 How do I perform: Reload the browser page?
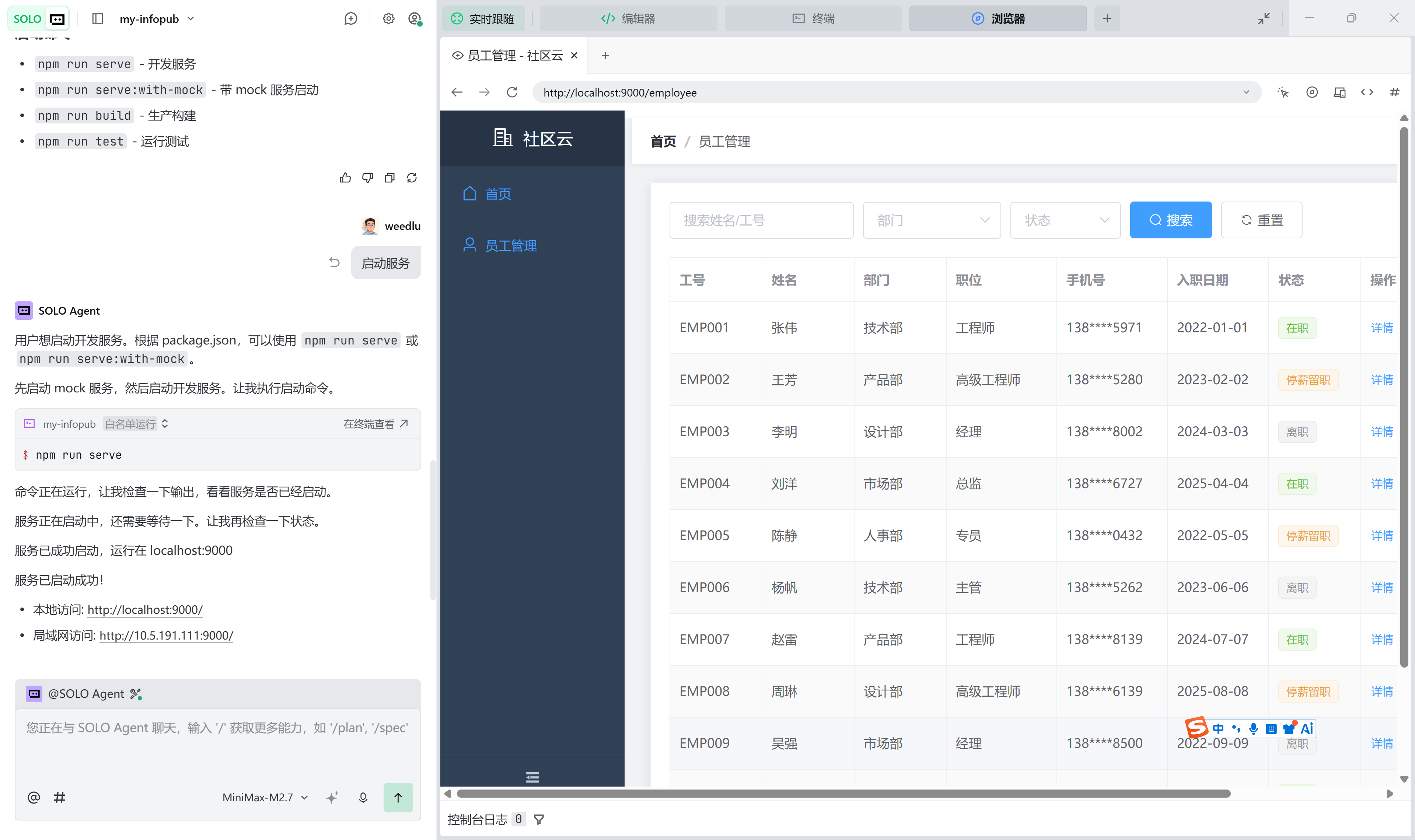512,92
